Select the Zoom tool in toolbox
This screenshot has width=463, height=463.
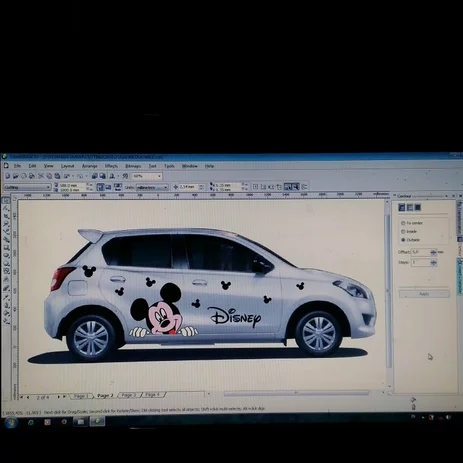[6, 224]
